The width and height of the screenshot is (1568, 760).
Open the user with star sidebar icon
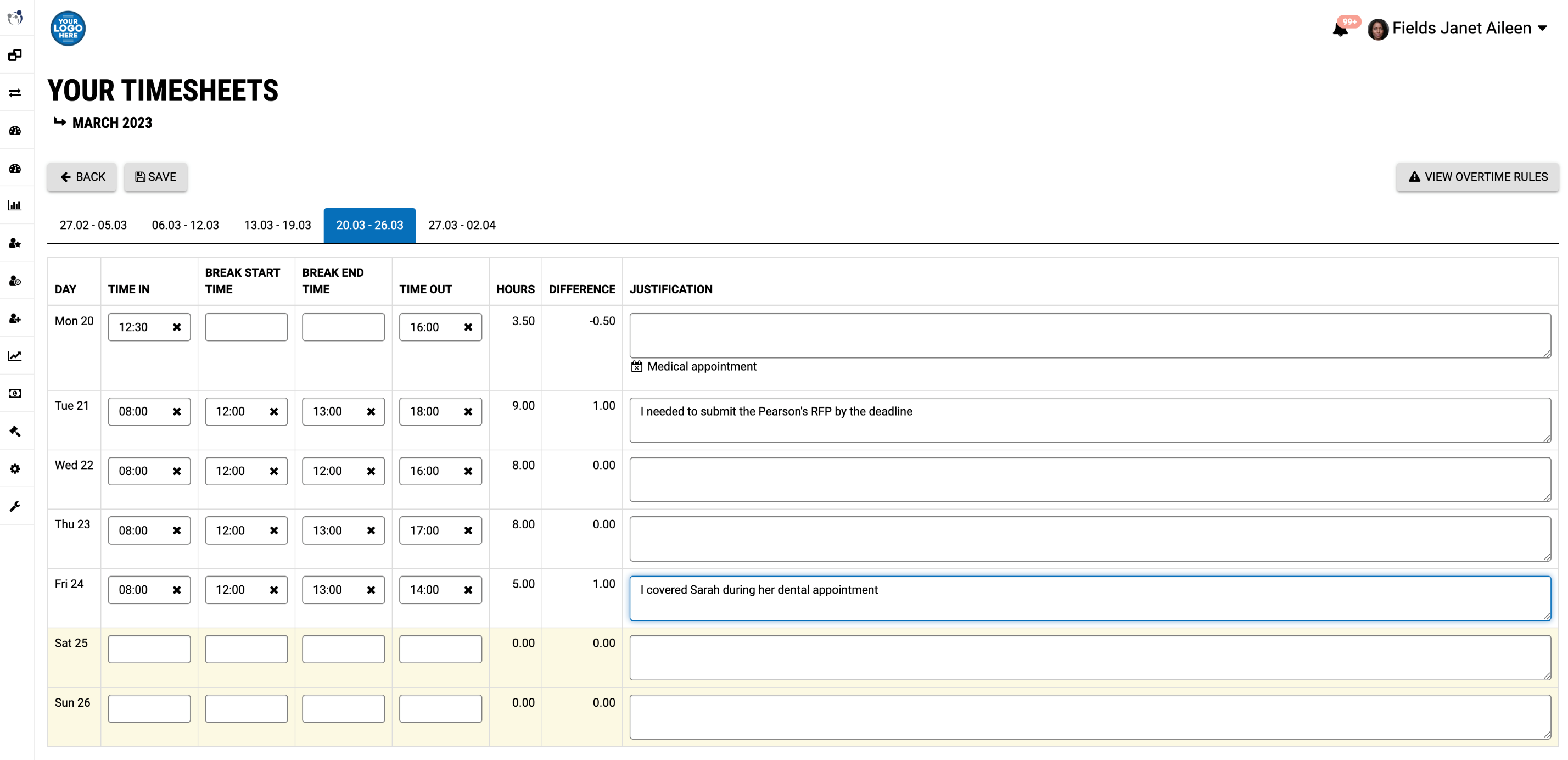[x=15, y=244]
